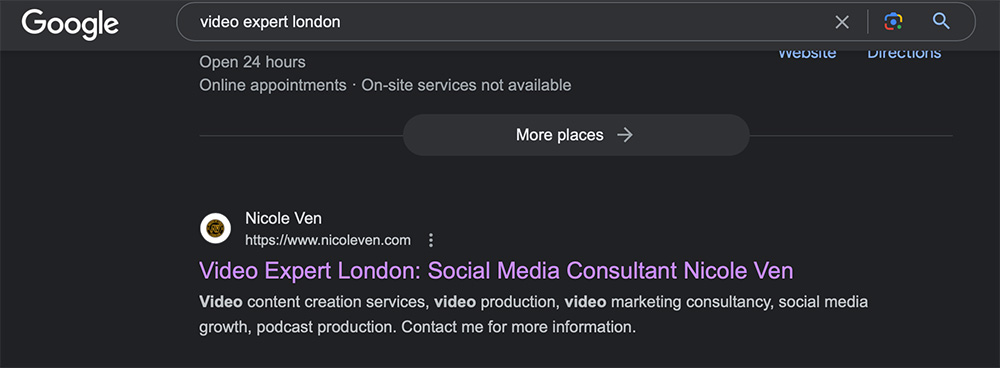Click the arrow inside More places
Viewport: 1000px width, 368px height.
[x=625, y=135]
